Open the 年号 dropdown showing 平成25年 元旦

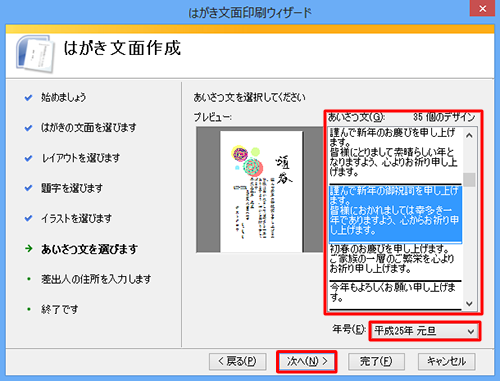425,331
